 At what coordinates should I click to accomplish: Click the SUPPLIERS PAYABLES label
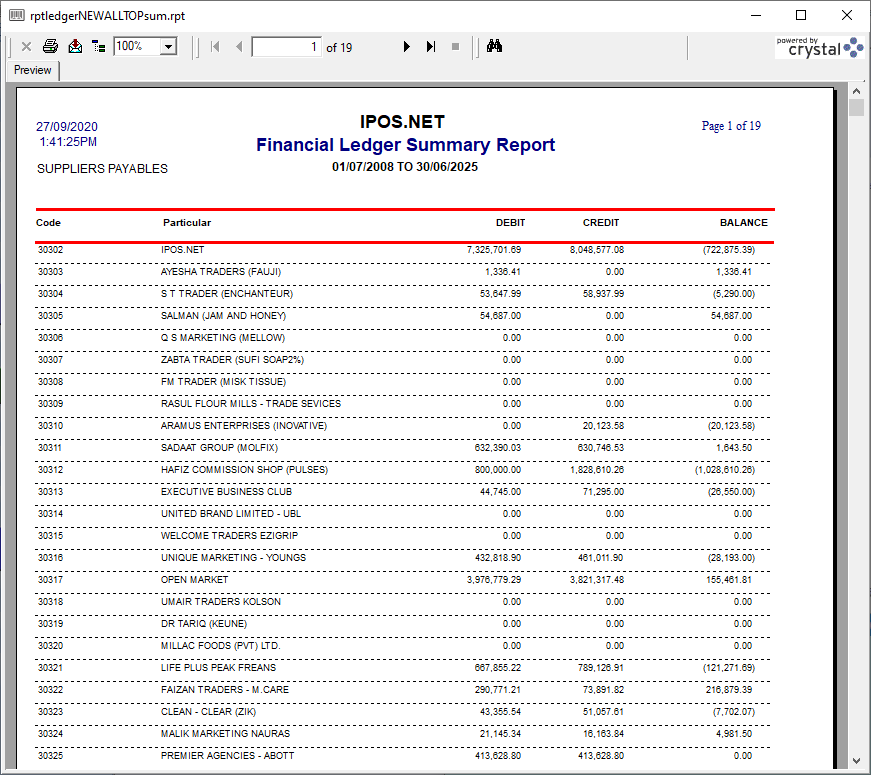point(102,169)
